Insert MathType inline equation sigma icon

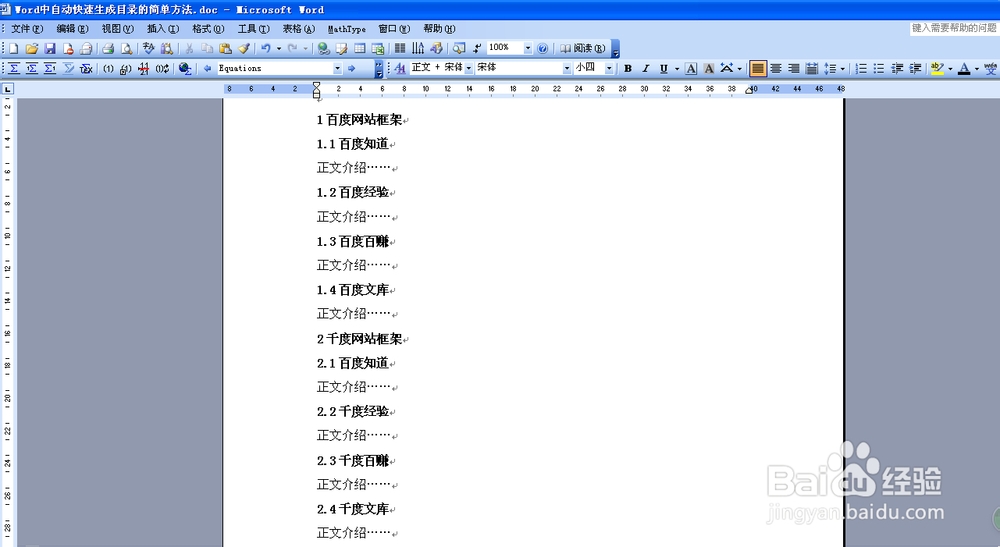coord(14,68)
